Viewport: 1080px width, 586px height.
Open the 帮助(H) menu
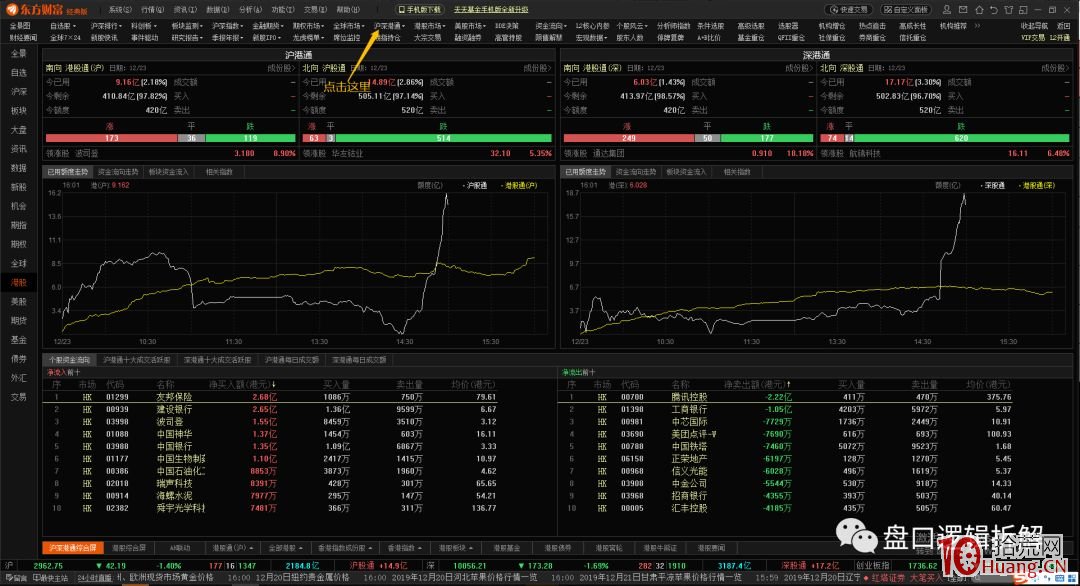click(x=348, y=10)
